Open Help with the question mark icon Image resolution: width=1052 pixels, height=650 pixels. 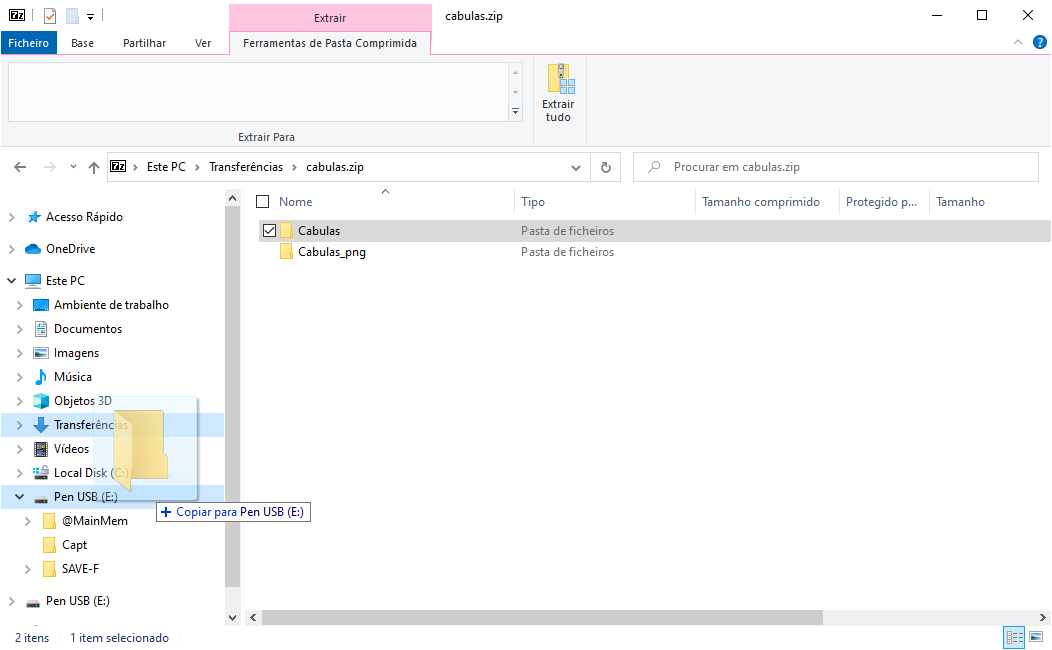(x=1040, y=42)
